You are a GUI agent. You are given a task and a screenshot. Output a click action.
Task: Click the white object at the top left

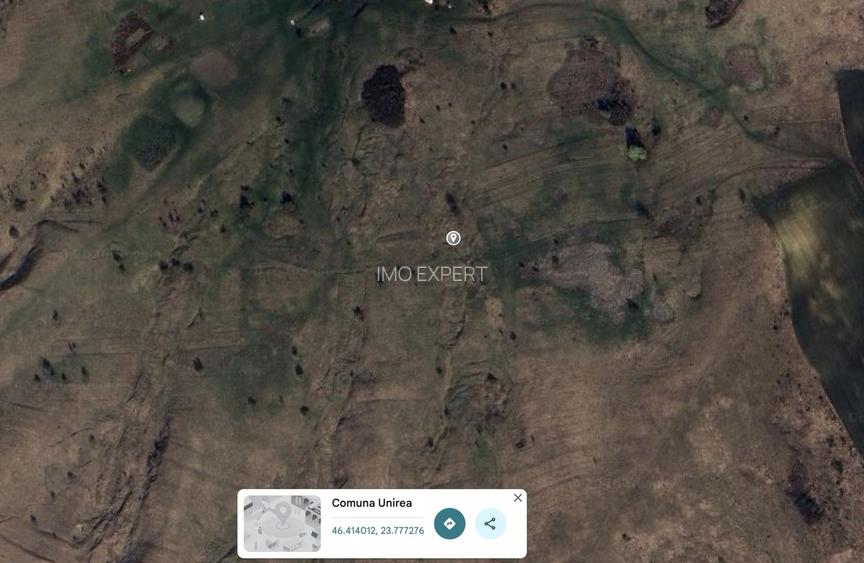pyautogui.click(x=202, y=17)
